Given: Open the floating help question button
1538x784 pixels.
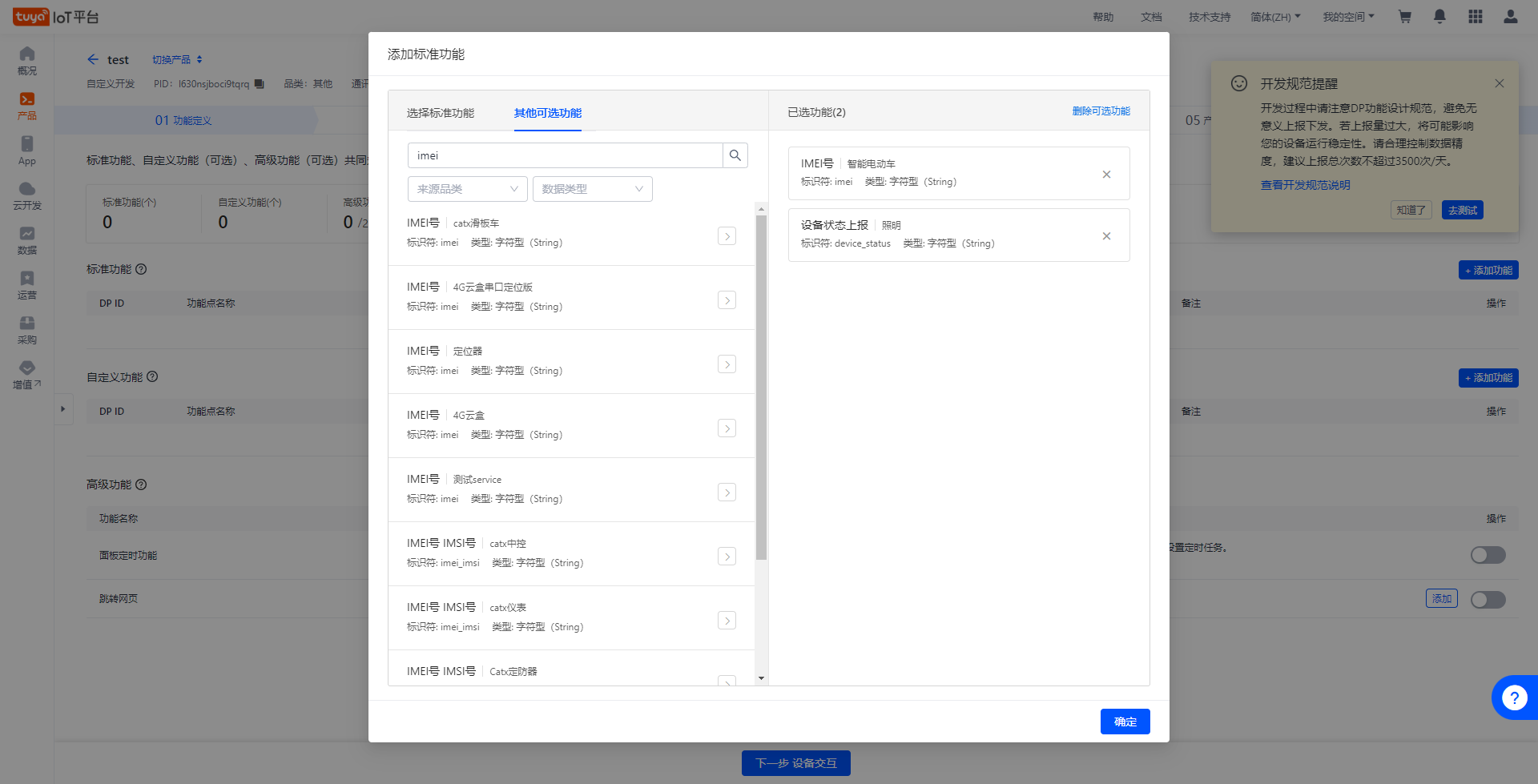Looking at the screenshot, I should [x=1514, y=698].
